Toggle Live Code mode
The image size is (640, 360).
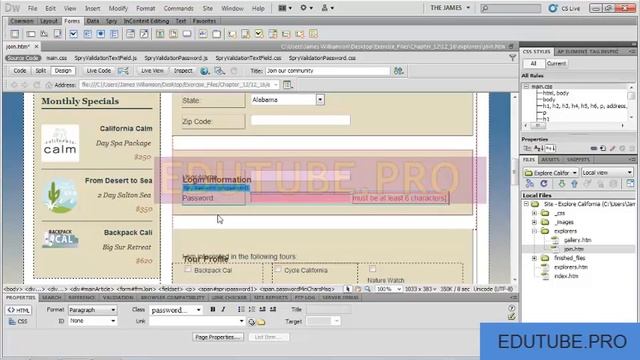(x=98, y=71)
